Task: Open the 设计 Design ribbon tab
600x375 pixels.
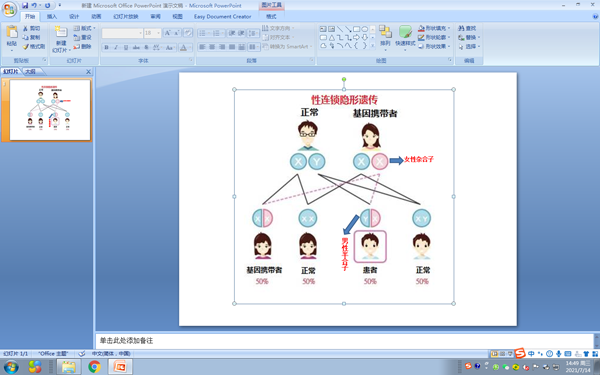Action: tap(74, 16)
